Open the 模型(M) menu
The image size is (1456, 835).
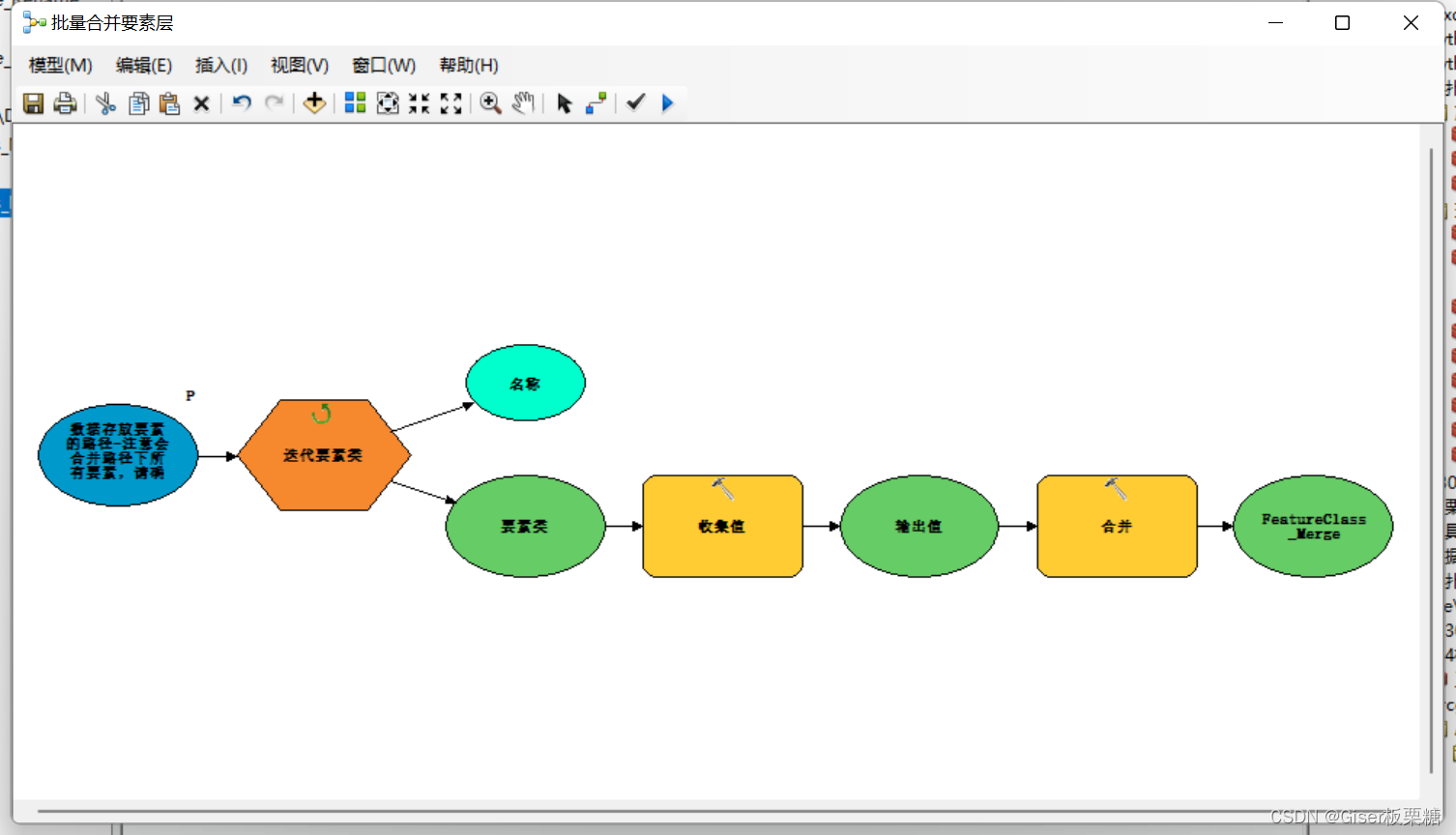60,65
